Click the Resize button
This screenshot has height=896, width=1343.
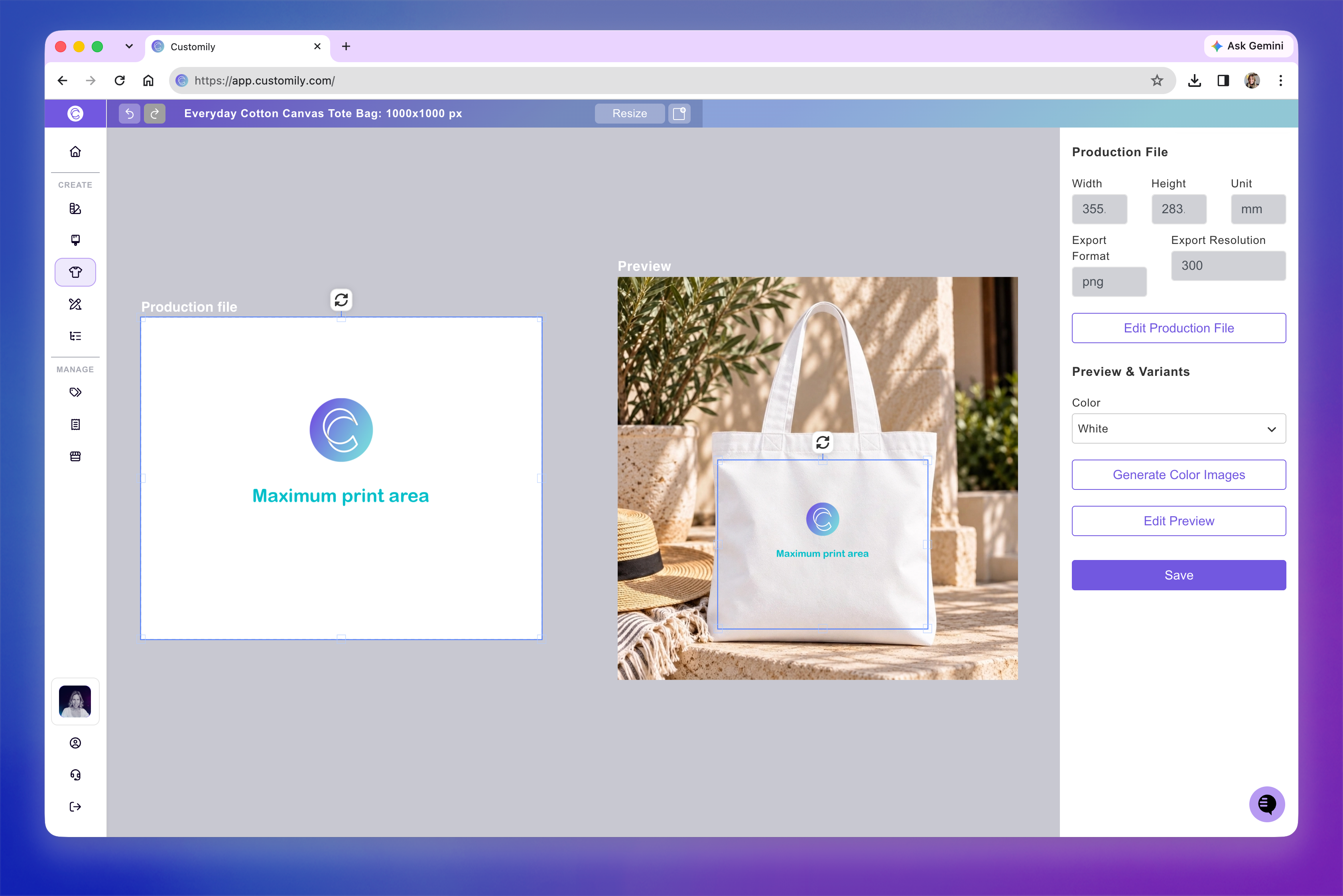630,113
